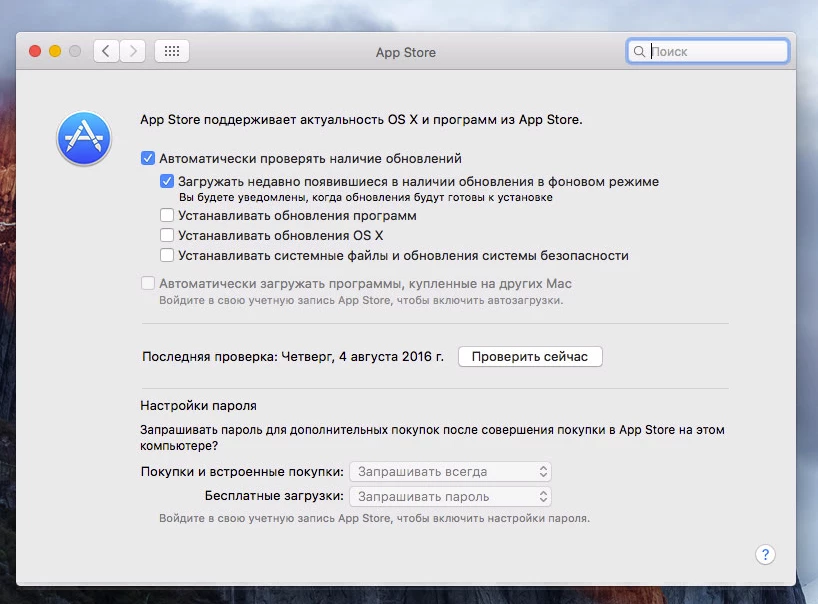Screen dimensions: 818x604
Task: Enable Устанавливать обновления программ checkbox
Action: [x=166, y=215]
